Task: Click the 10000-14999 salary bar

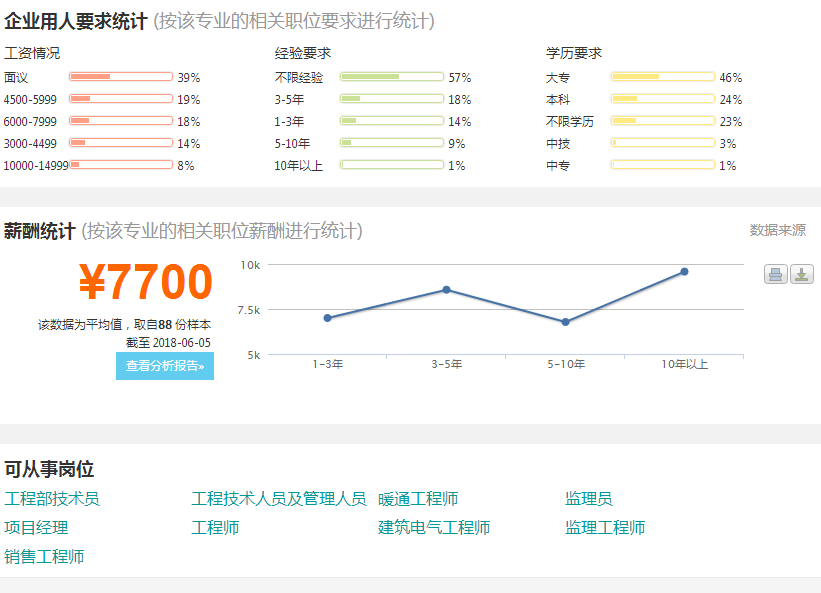Action: click(x=121, y=165)
